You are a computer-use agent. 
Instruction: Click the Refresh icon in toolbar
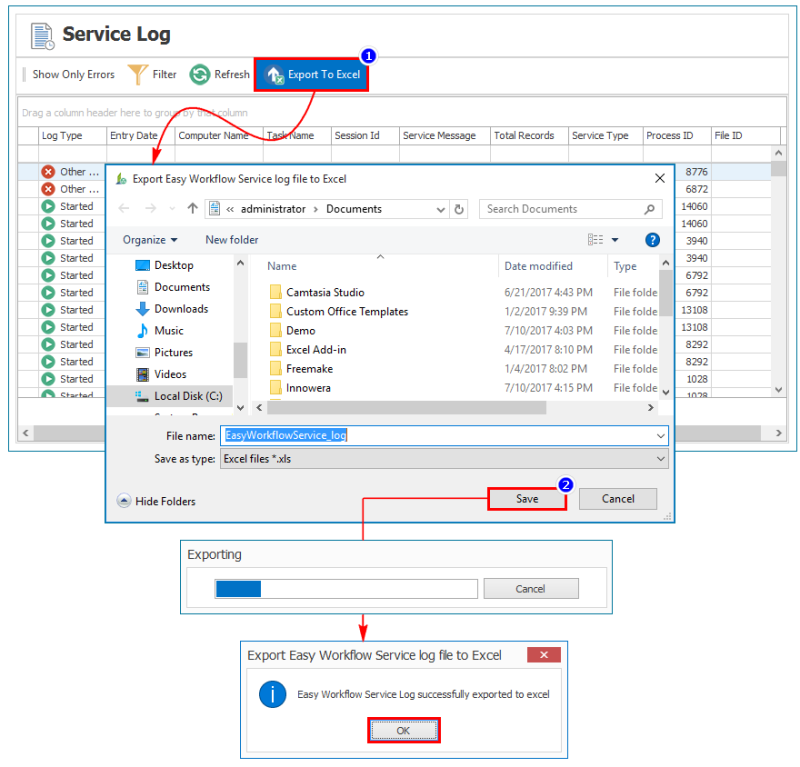click(200, 75)
